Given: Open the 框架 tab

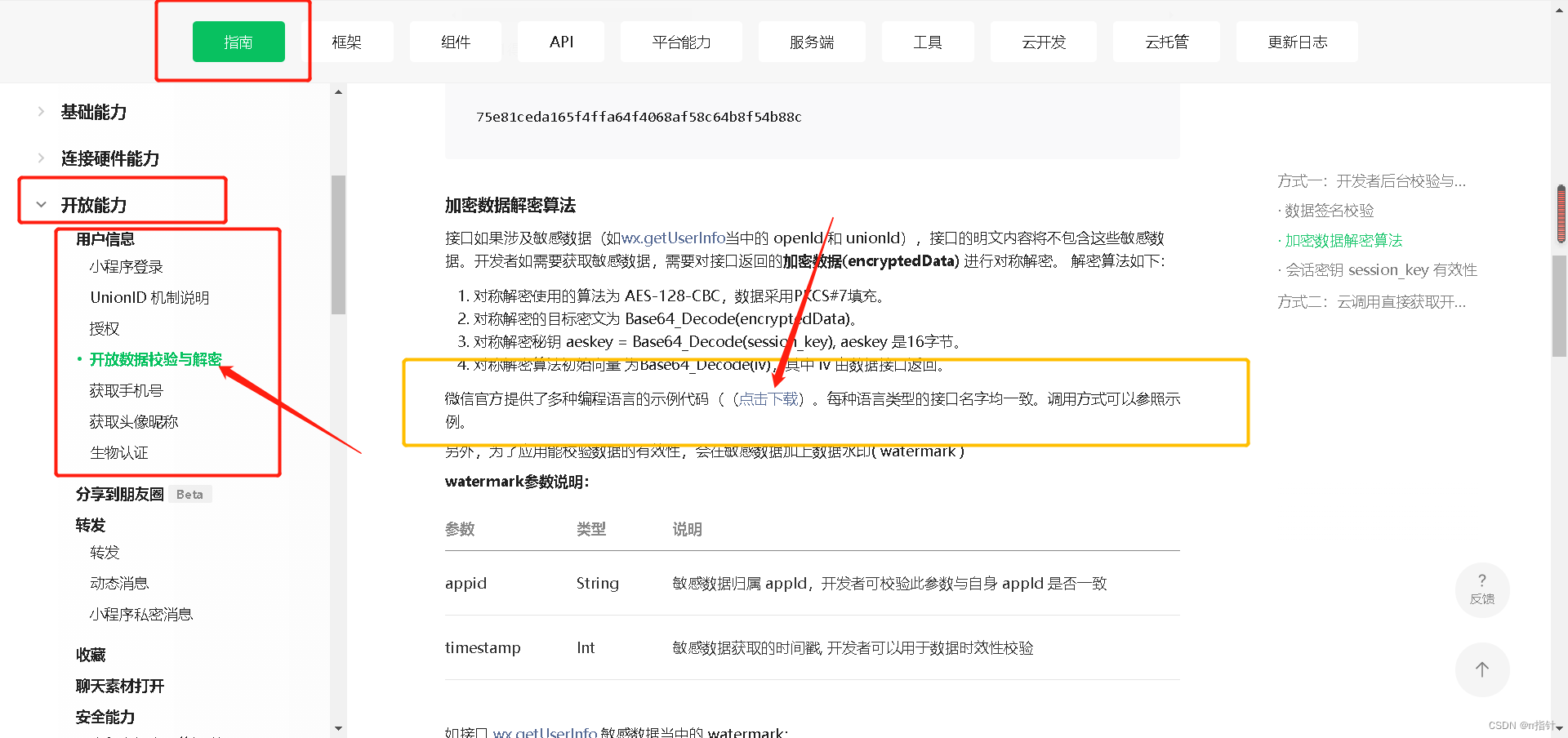Looking at the screenshot, I should [346, 42].
